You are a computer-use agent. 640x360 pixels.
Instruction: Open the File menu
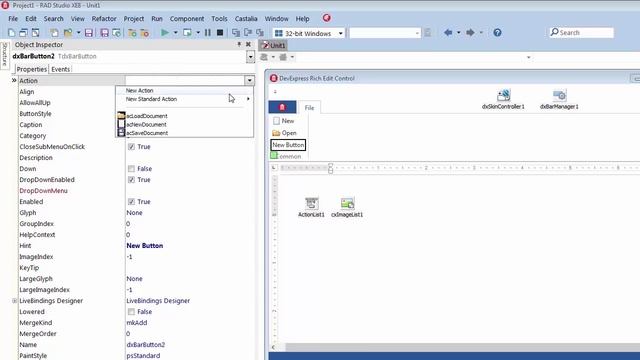coord(13,19)
